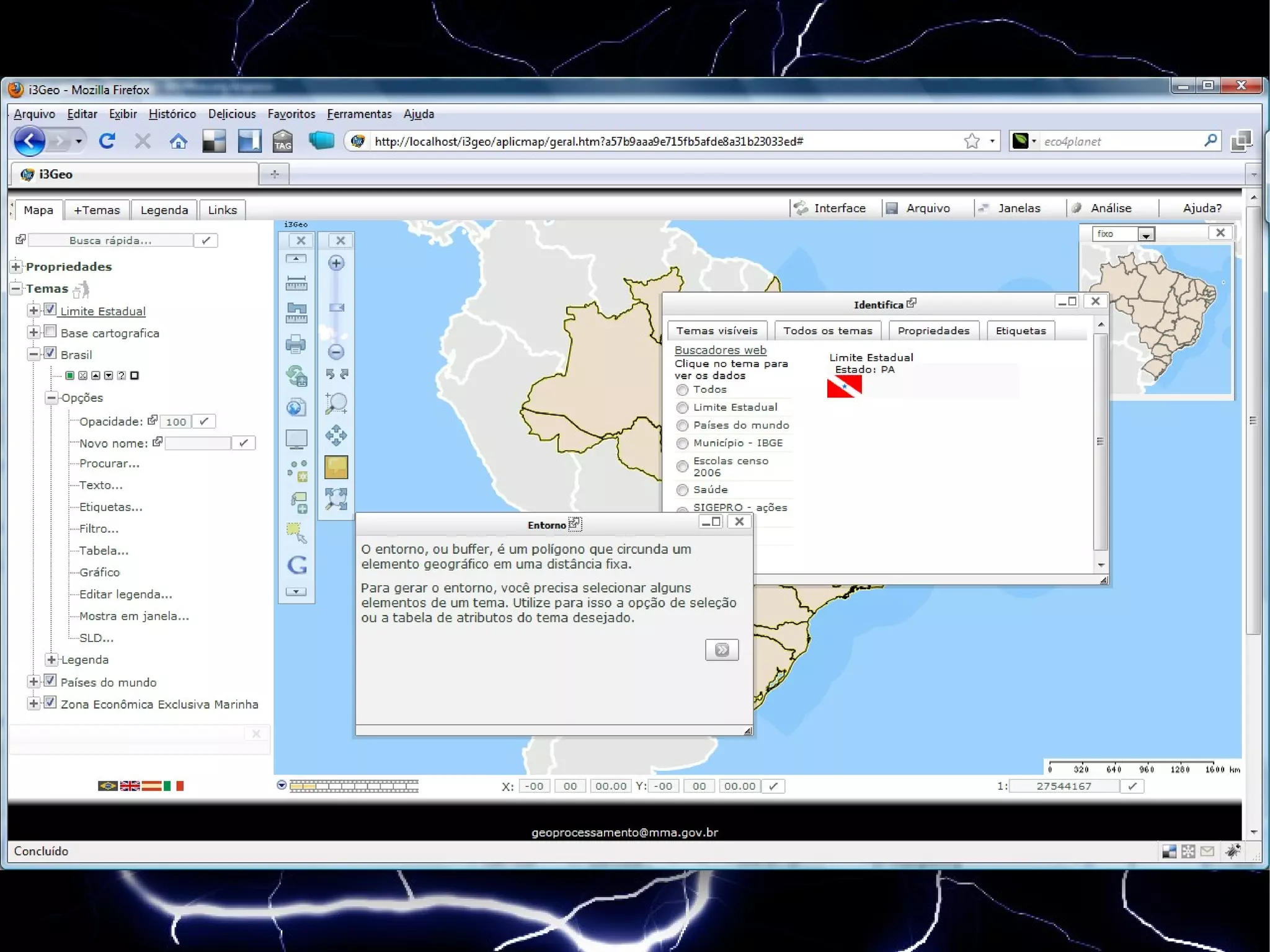Screen dimensions: 1270x952
Task: Click the distance measurement ruler tool
Action: pyautogui.click(x=296, y=284)
